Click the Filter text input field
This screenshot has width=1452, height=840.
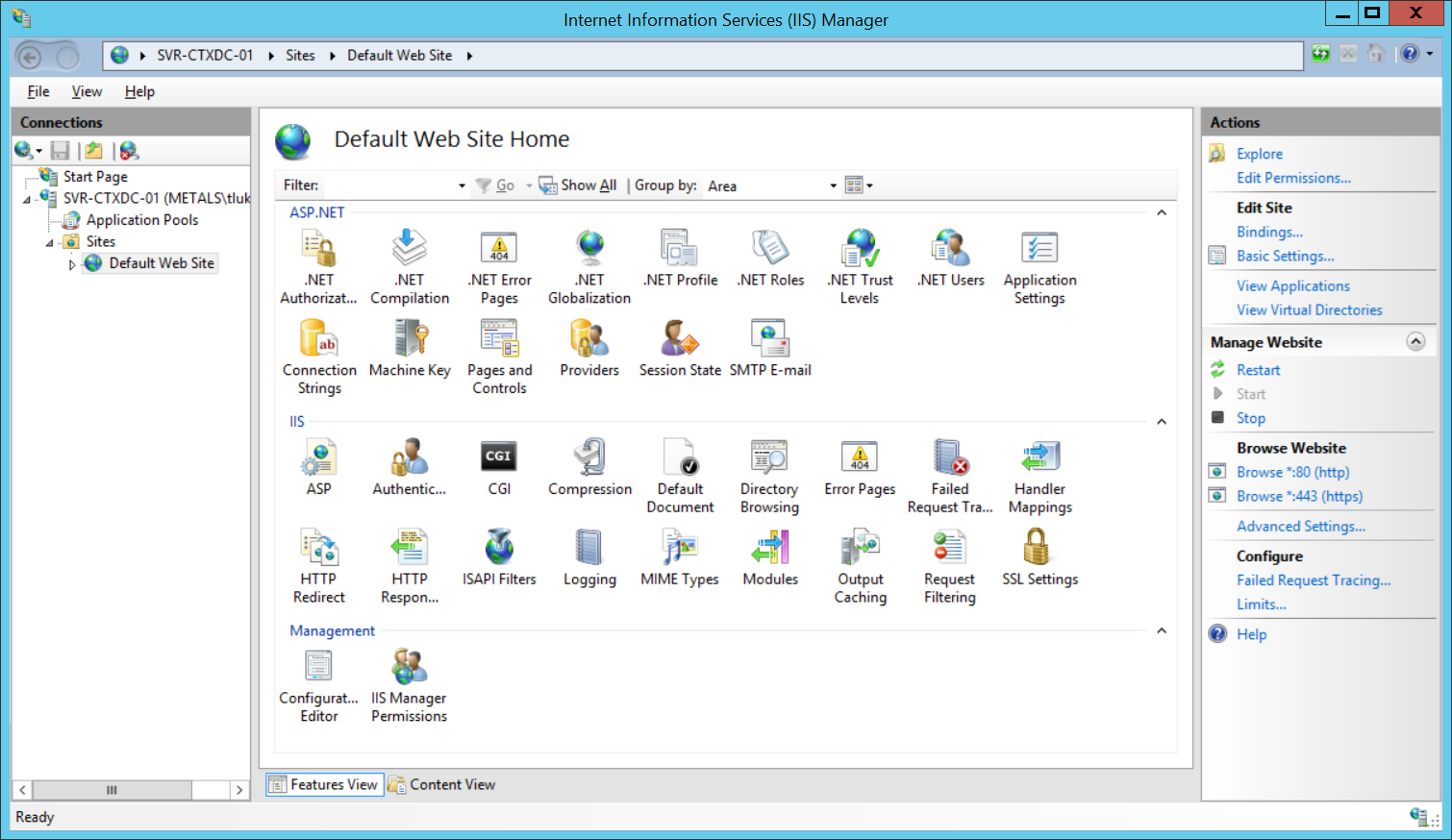click(x=388, y=185)
